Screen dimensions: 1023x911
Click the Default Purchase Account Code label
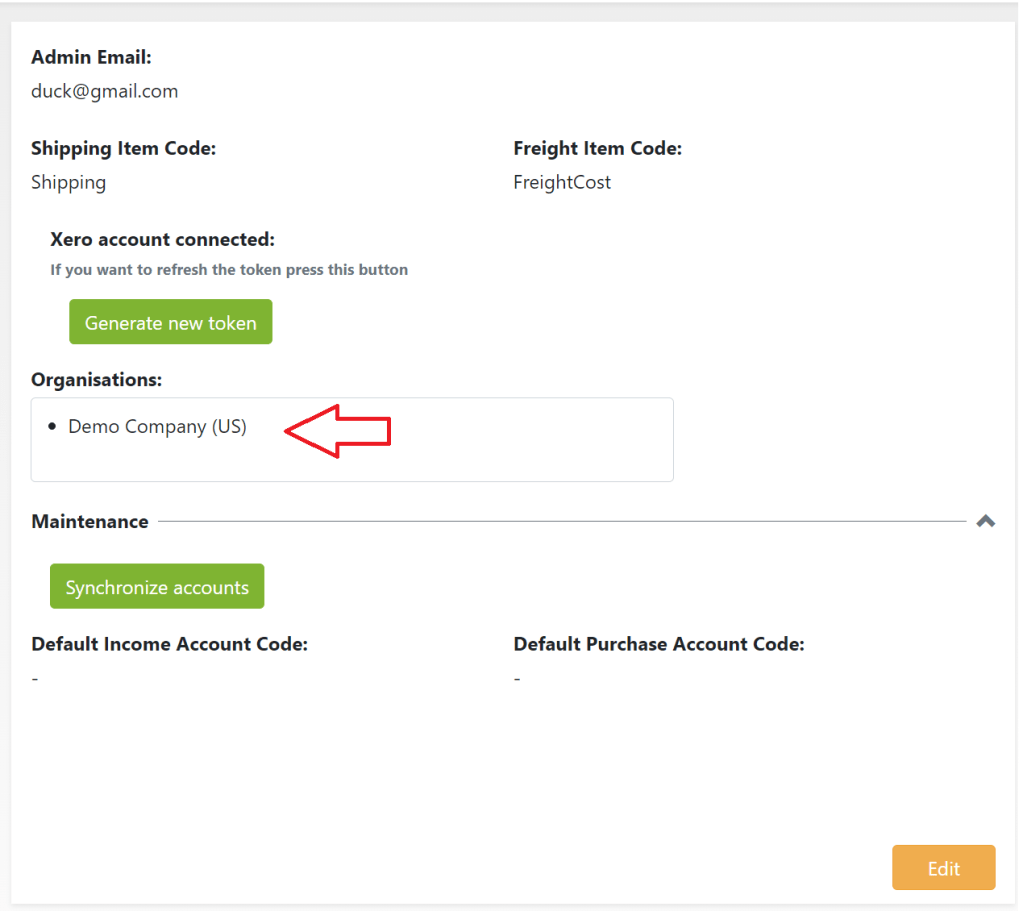[658, 644]
